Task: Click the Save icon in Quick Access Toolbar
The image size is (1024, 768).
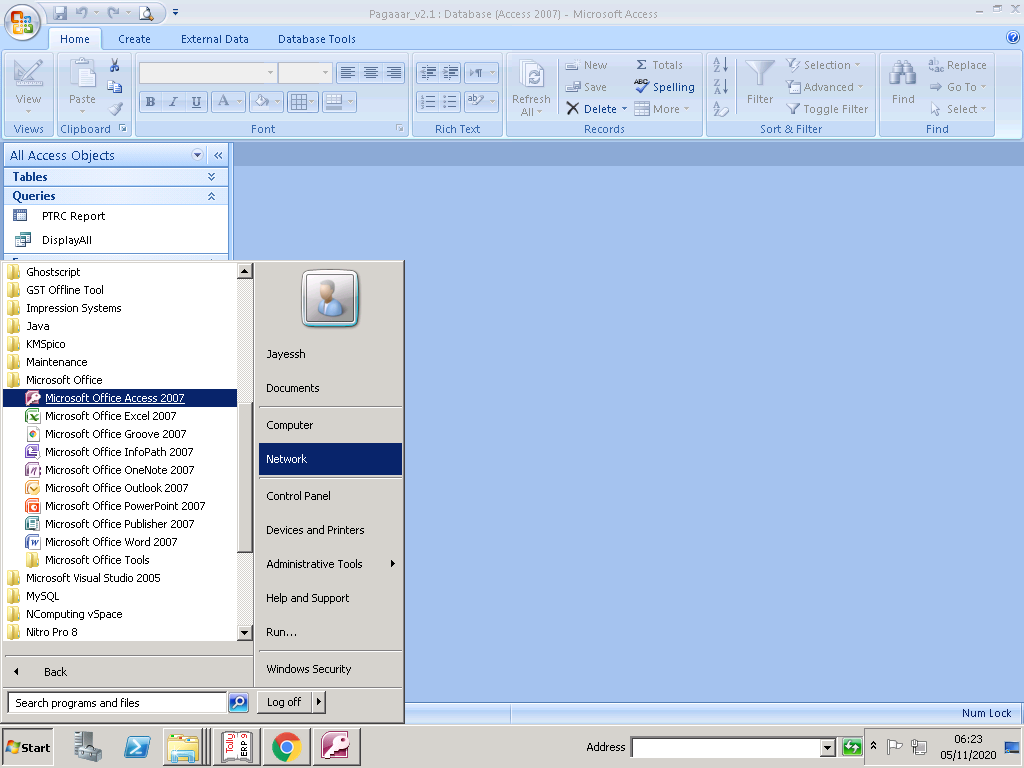Action: point(60,12)
